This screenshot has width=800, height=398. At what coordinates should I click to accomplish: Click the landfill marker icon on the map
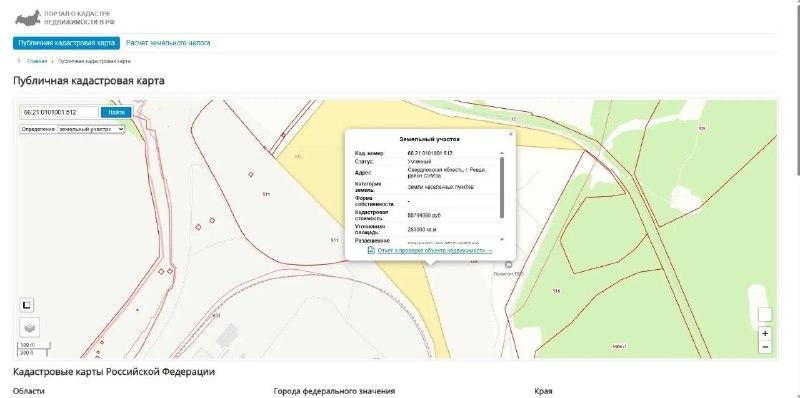(508, 264)
